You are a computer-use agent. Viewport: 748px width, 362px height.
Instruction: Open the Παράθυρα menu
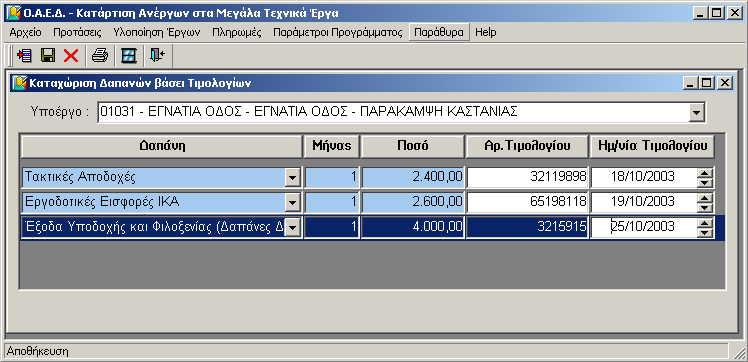[x=439, y=32]
